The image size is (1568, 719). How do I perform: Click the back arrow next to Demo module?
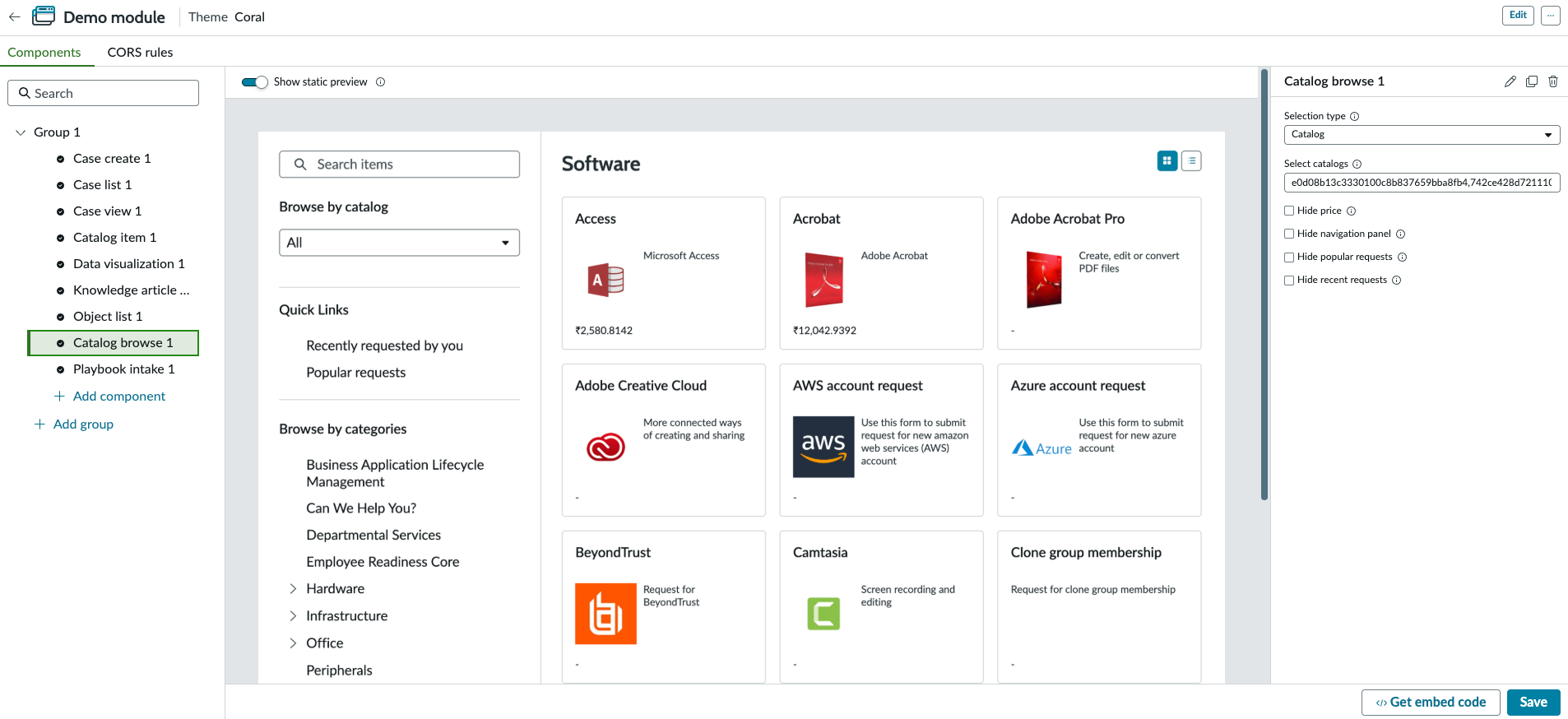[14, 16]
